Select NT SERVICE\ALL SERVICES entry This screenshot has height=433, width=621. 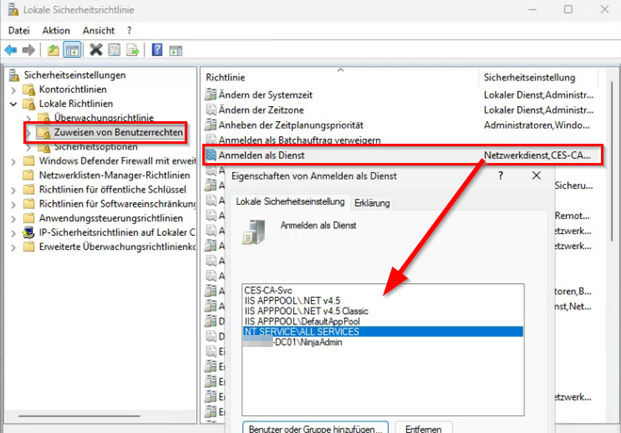tap(383, 332)
